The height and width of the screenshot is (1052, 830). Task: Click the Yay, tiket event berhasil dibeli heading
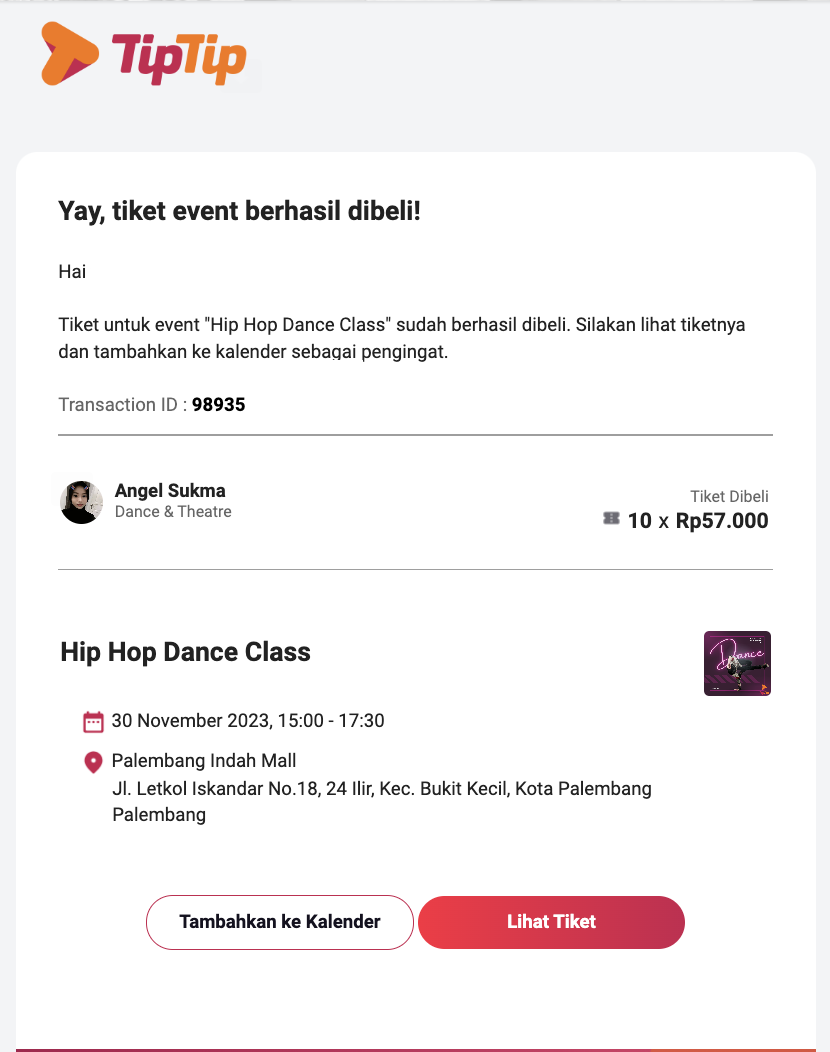239,211
